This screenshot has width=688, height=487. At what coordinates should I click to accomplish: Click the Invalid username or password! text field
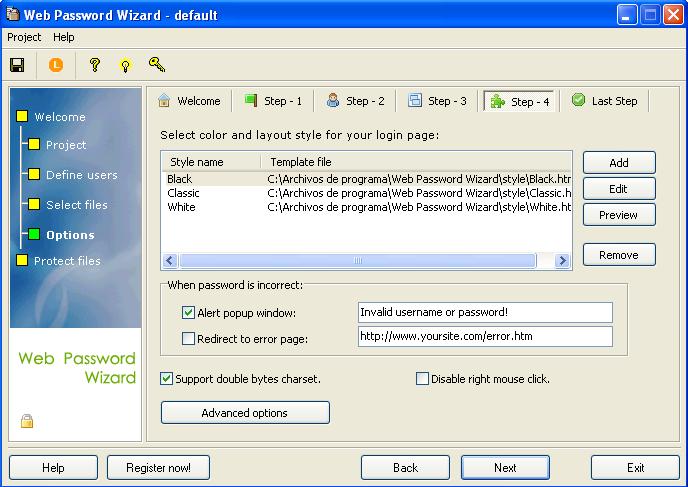coord(485,312)
